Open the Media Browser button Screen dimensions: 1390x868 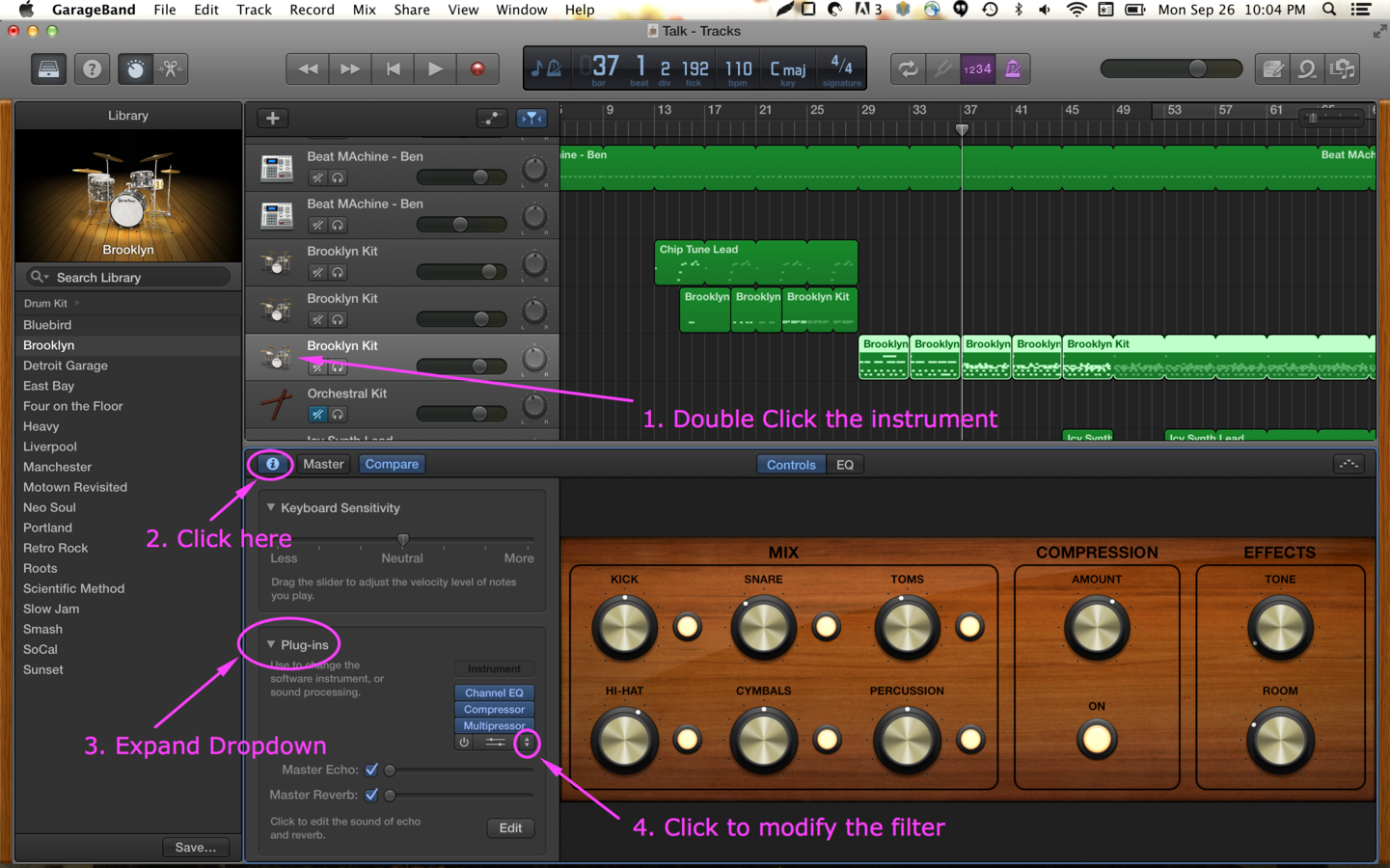tap(1343, 69)
